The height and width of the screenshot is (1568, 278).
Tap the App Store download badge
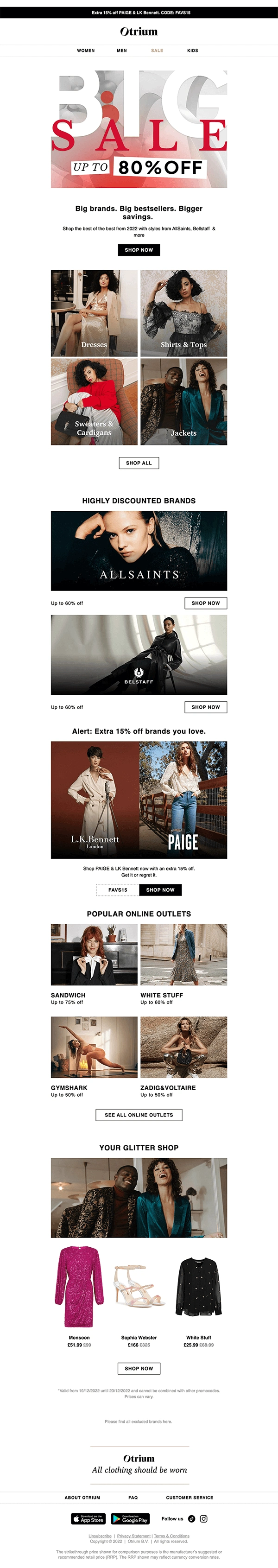pos(88,1519)
